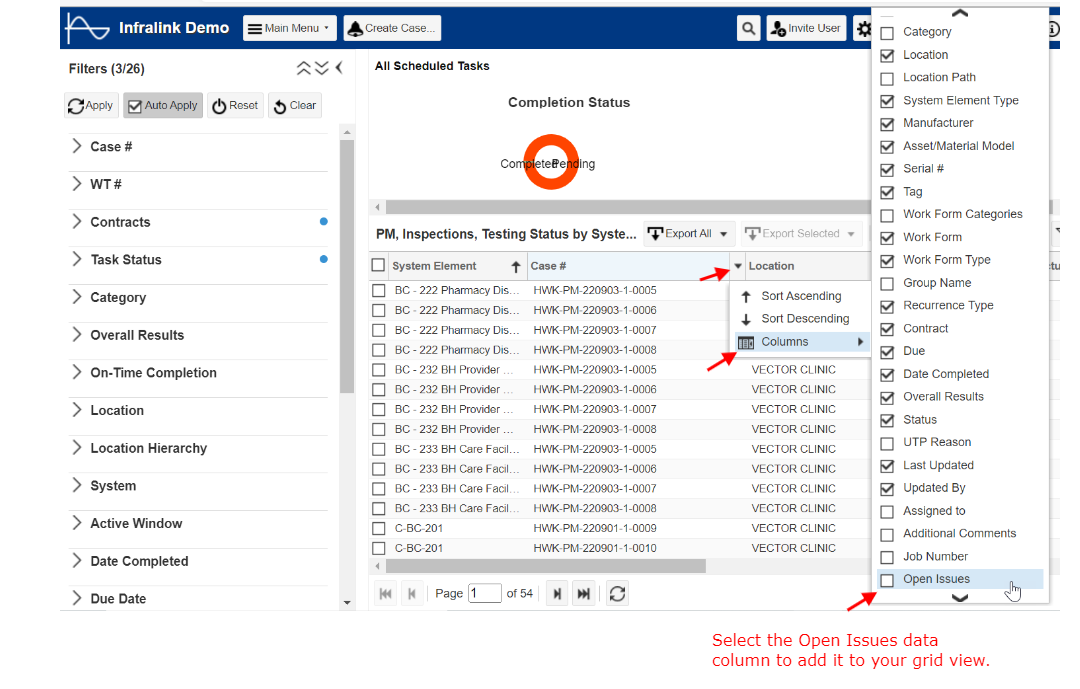Click the settings gear icon
The image size is (1080, 689).
[863, 29]
